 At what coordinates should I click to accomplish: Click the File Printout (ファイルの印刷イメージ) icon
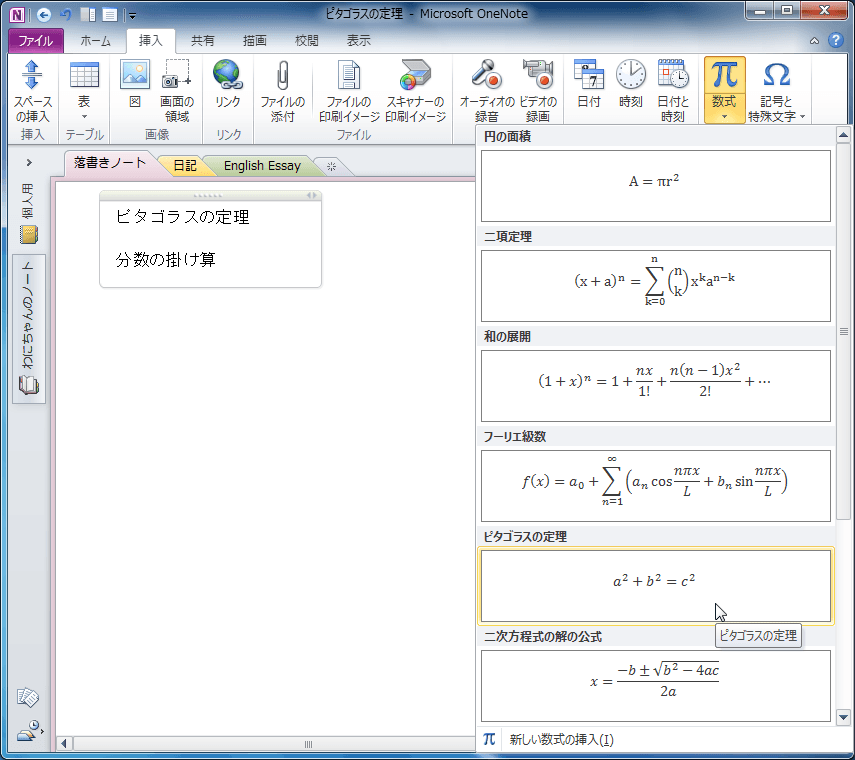(349, 91)
